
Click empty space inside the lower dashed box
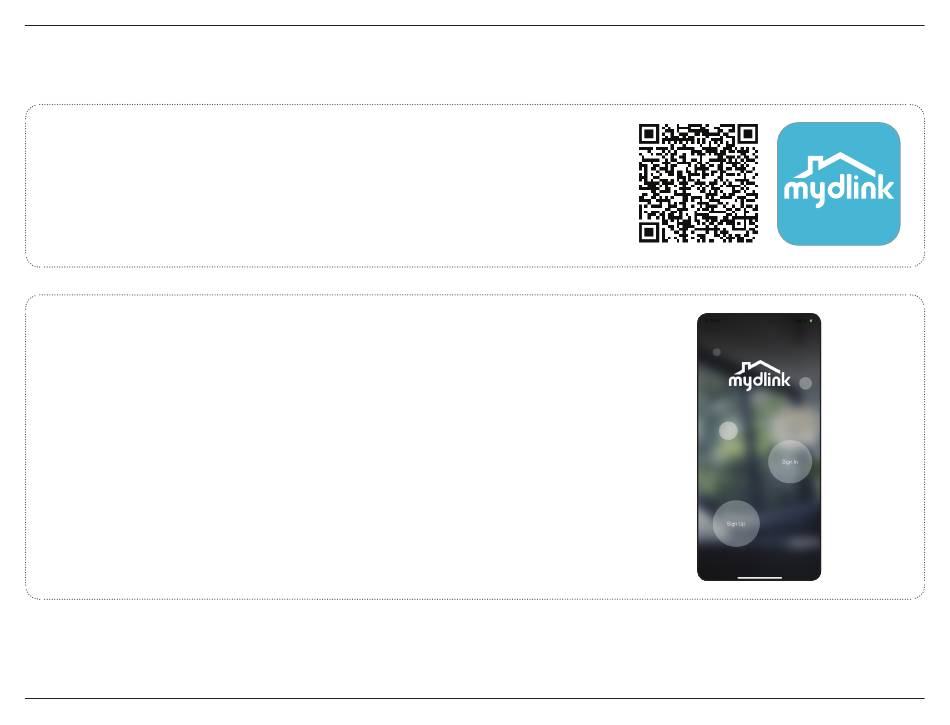coord(357,447)
